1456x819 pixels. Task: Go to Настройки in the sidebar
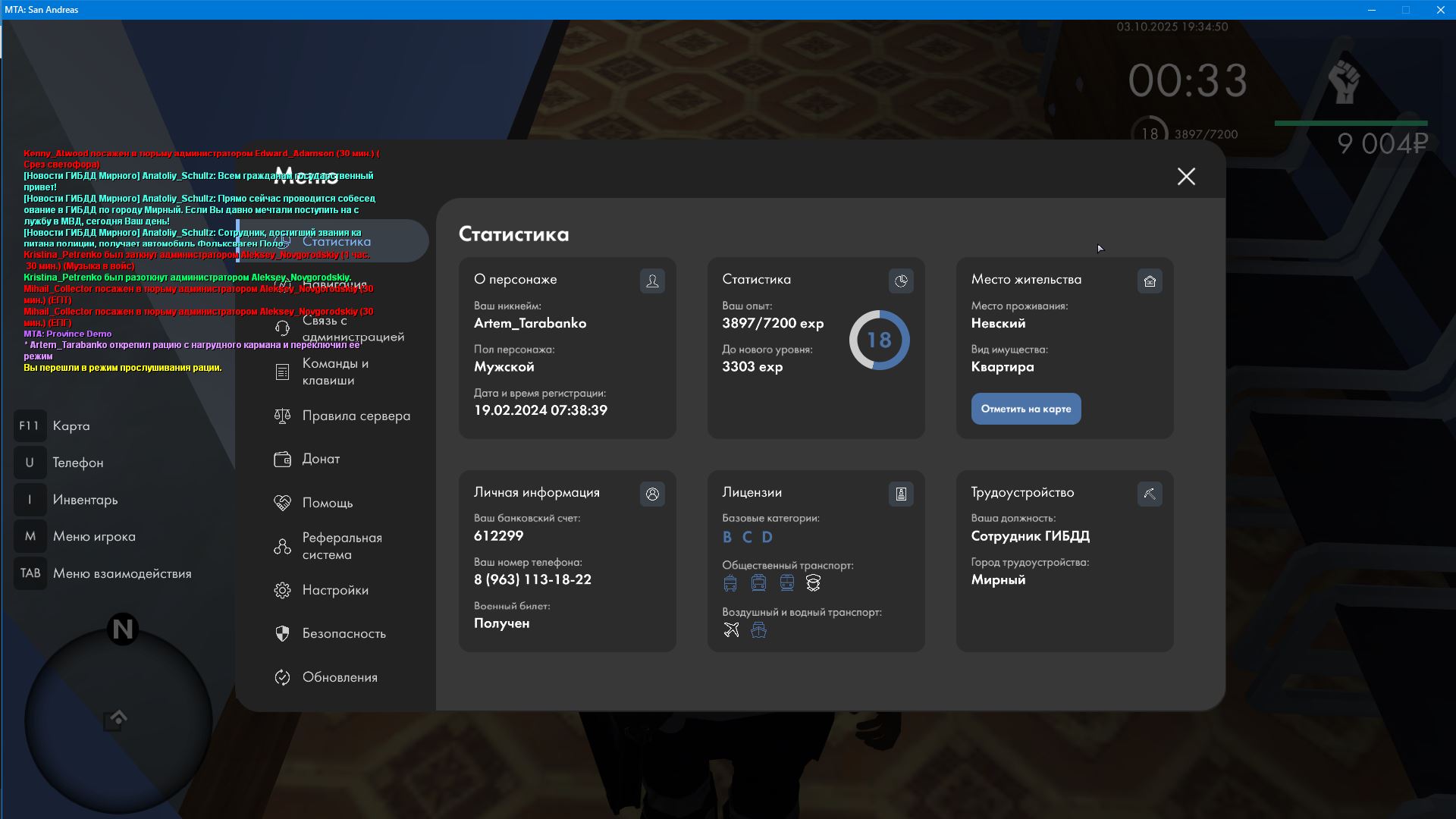(x=335, y=591)
